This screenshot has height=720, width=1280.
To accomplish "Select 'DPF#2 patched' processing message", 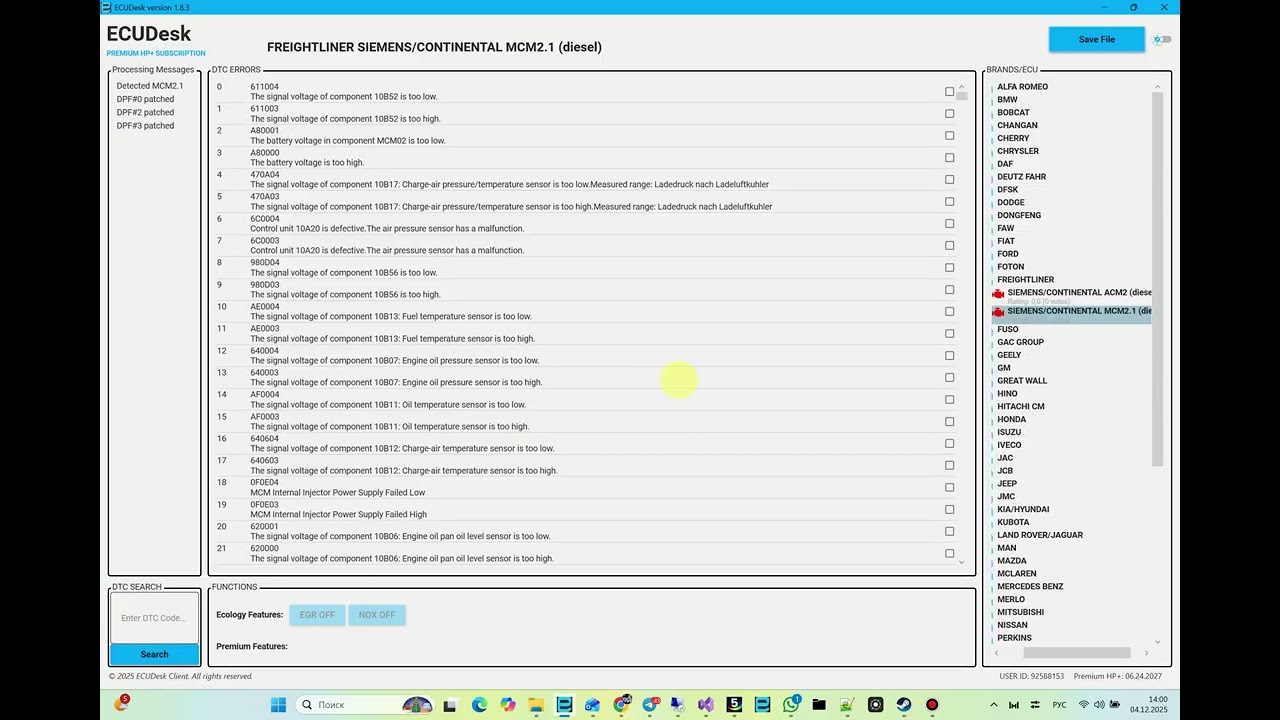I will 145,112.
